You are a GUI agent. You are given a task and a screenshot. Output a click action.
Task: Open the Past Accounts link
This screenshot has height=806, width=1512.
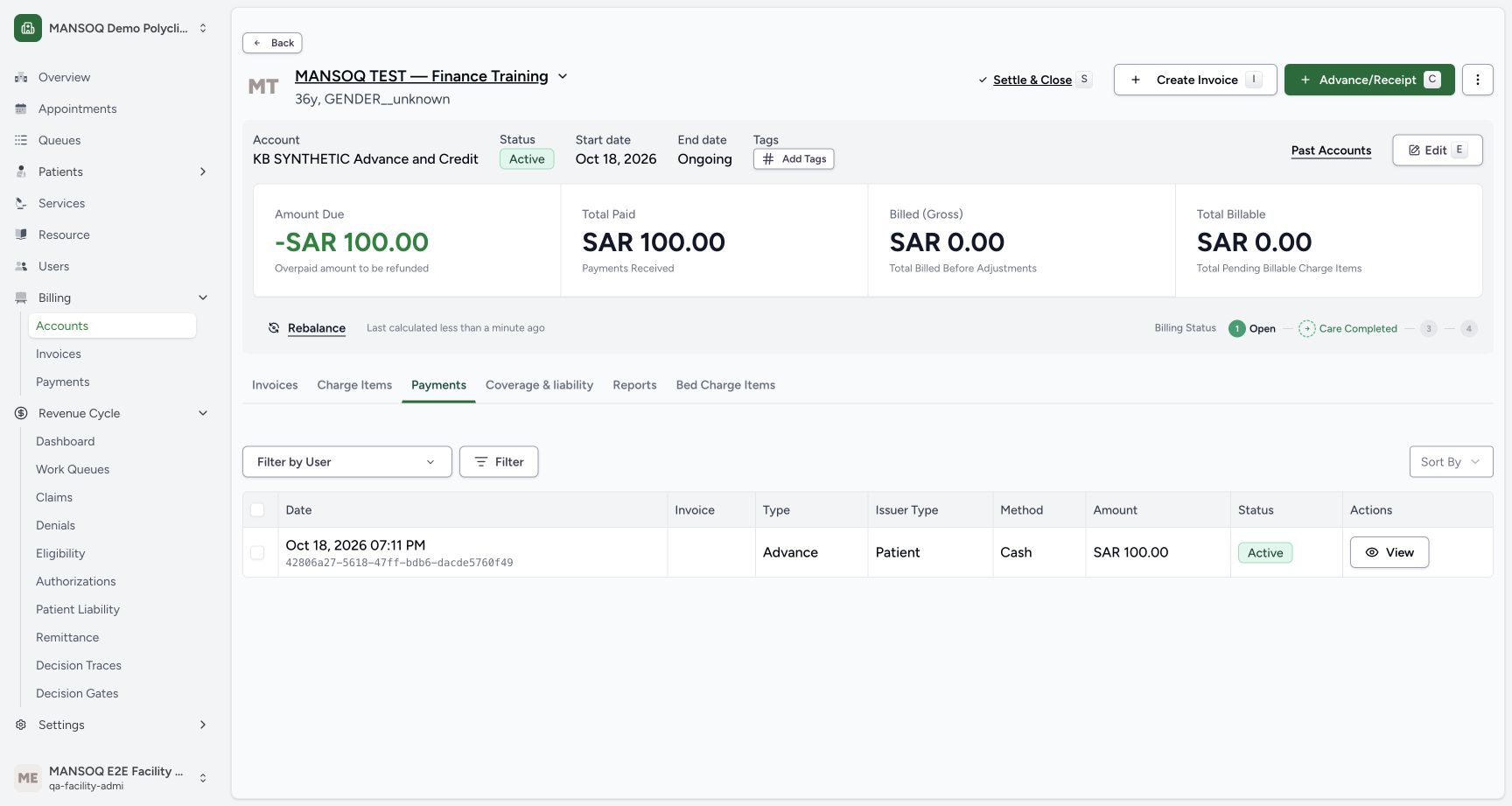click(x=1331, y=151)
